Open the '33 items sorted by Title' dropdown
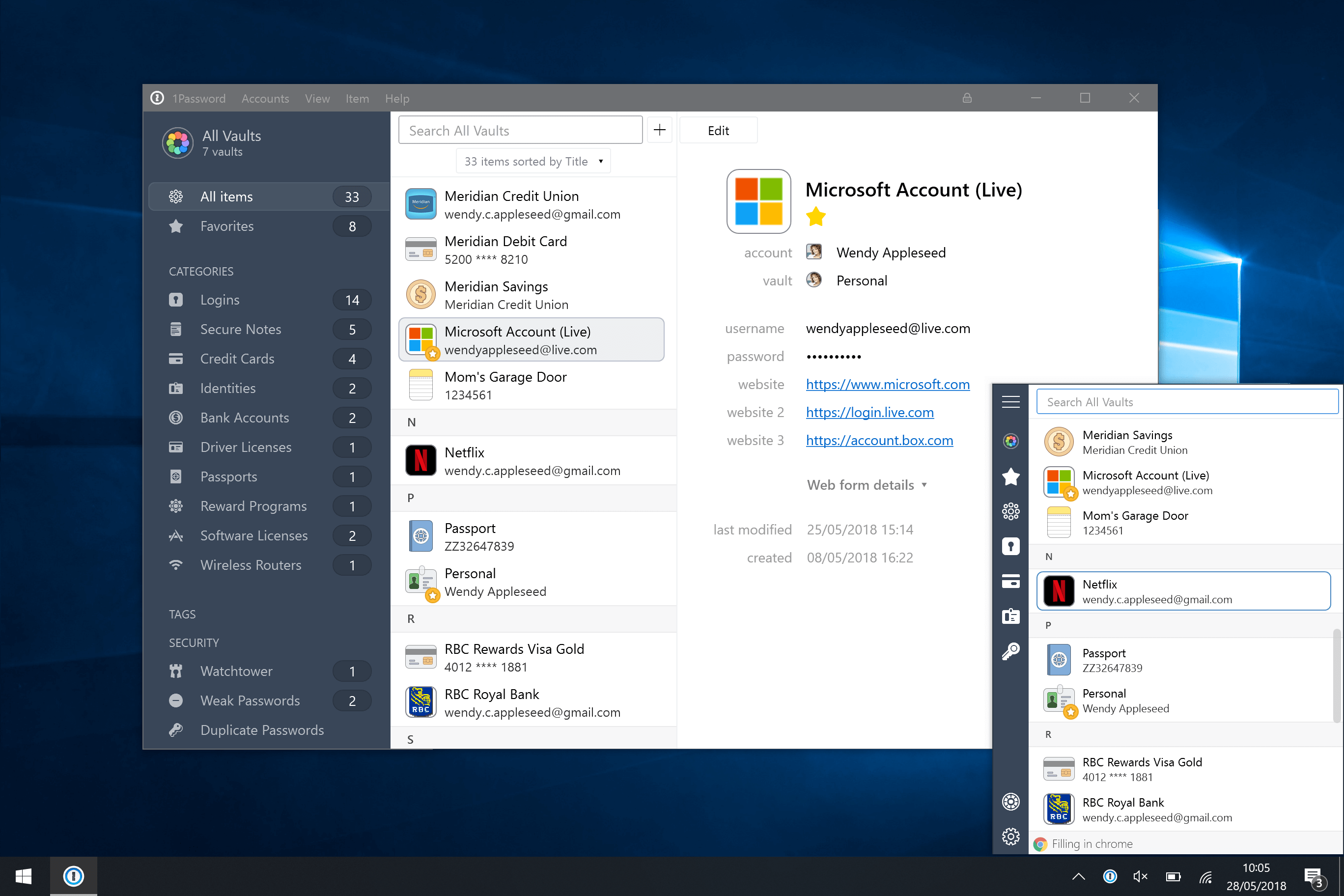The width and height of the screenshot is (1344, 896). tap(532, 161)
